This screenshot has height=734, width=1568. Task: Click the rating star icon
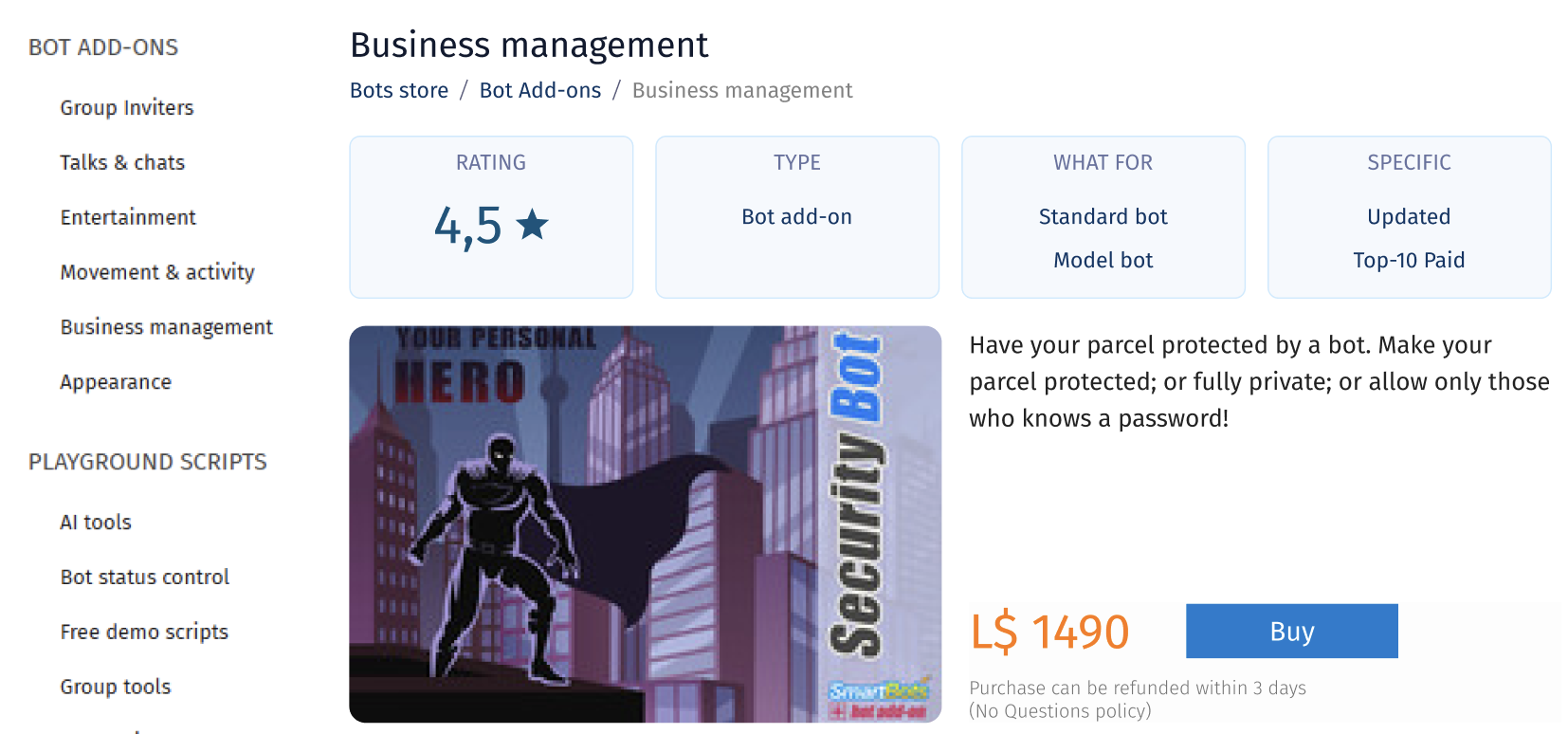(532, 225)
